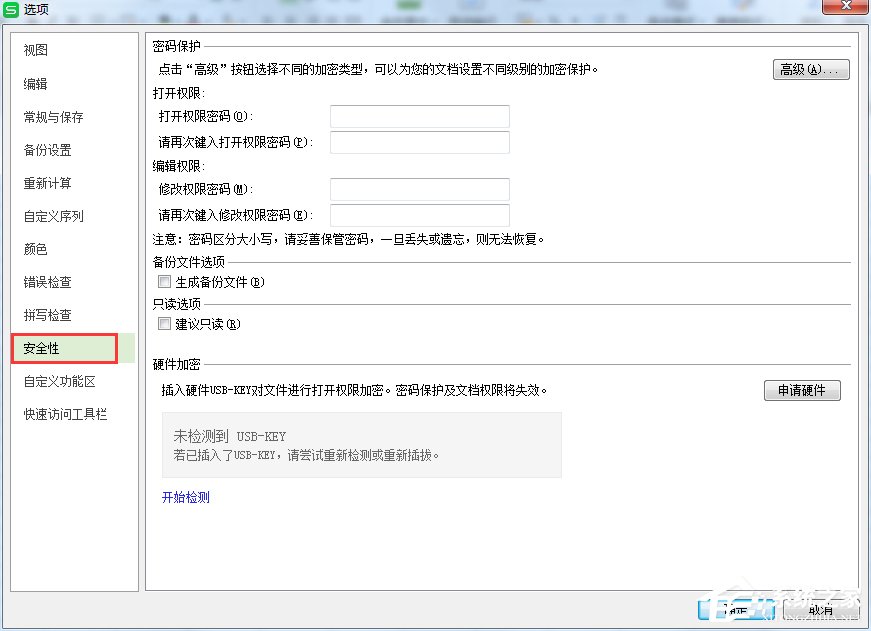Enable the 建议只读 checkbox
Viewport: 871px width, 631px height.
pyautogui.click(x=164, y=323)
